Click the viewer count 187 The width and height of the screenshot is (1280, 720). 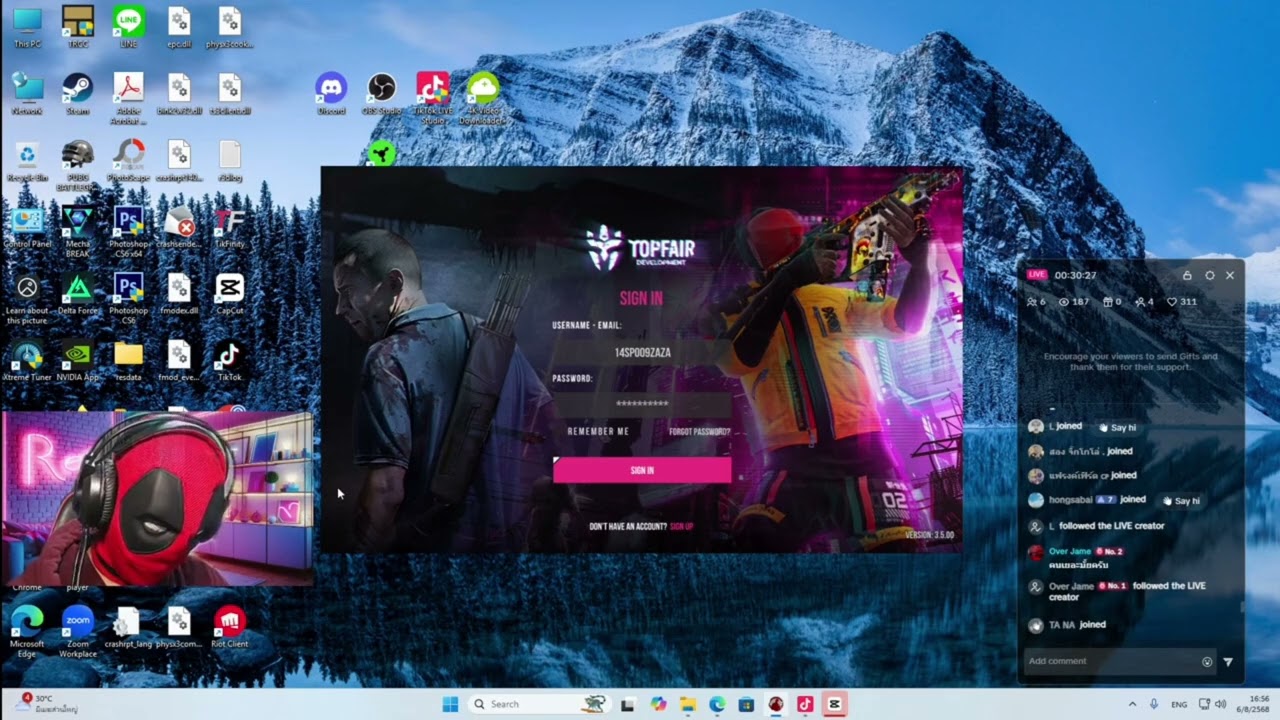click(1074, 302)
